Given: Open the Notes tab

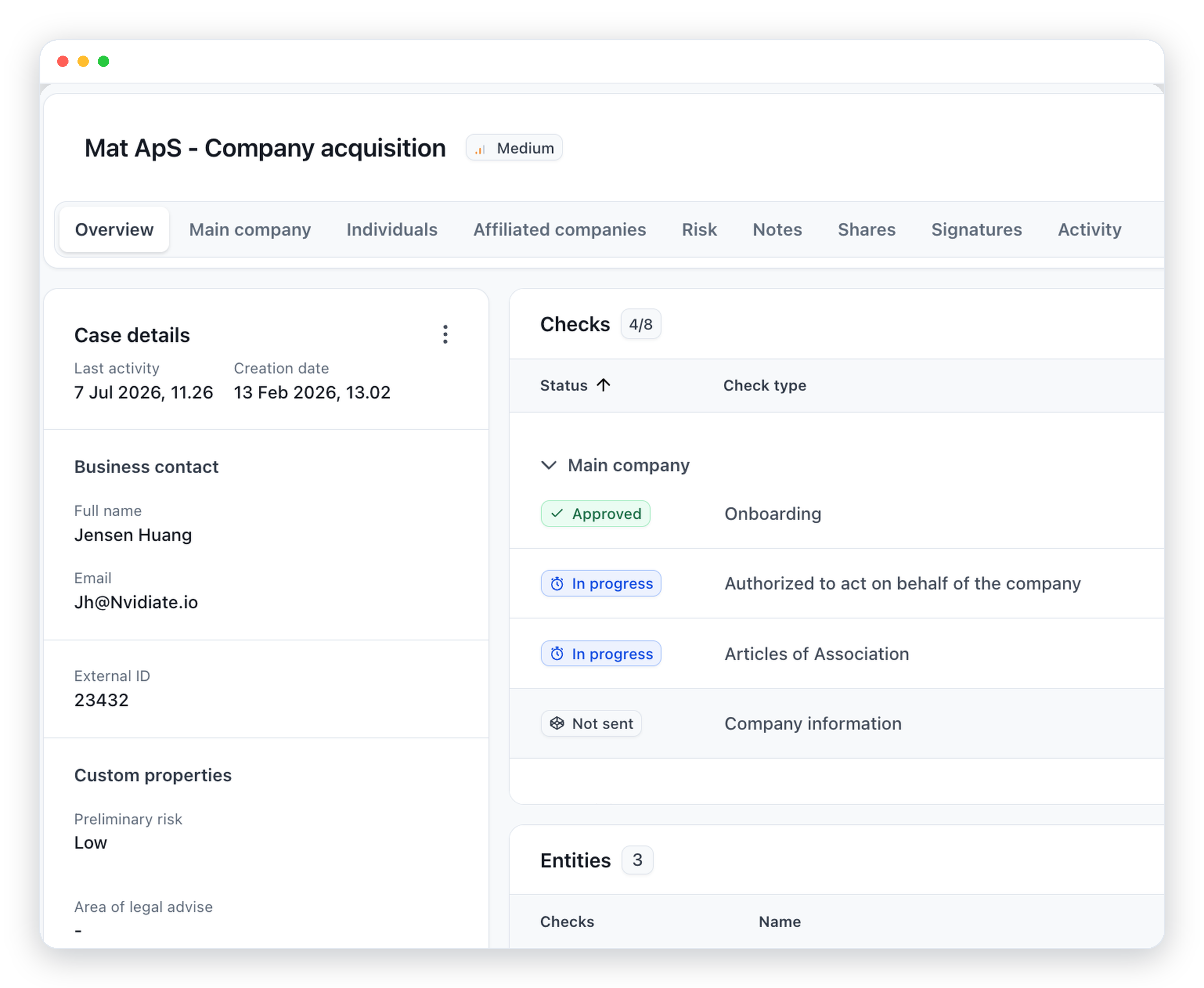Looking at the screenshot, I should tap(777, 229).
